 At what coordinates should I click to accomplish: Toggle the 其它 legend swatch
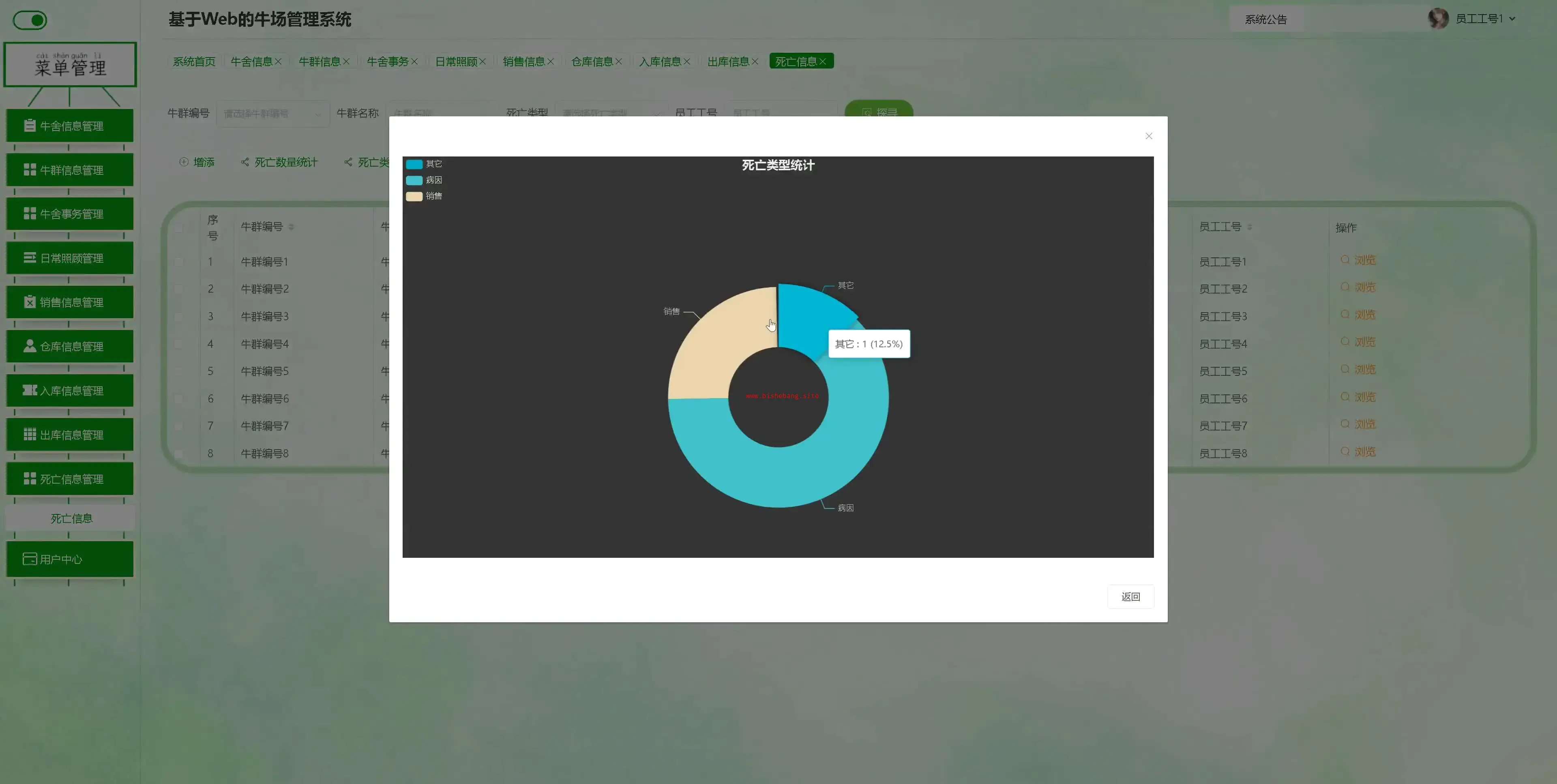click(x=414, y=165)
